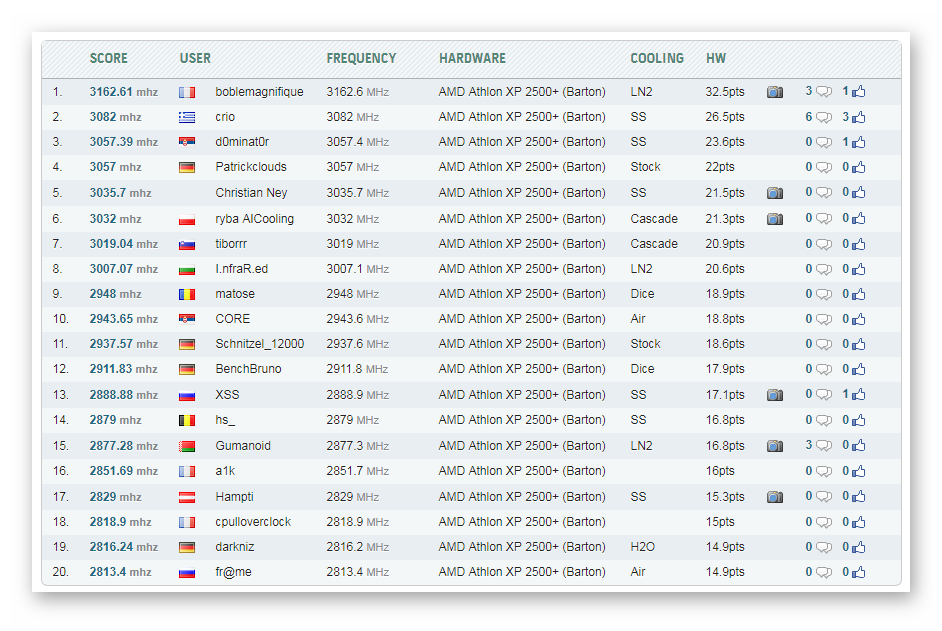942x631 pixels.
Task: Select Air cooling in CORE row
Action: [638, 319]
